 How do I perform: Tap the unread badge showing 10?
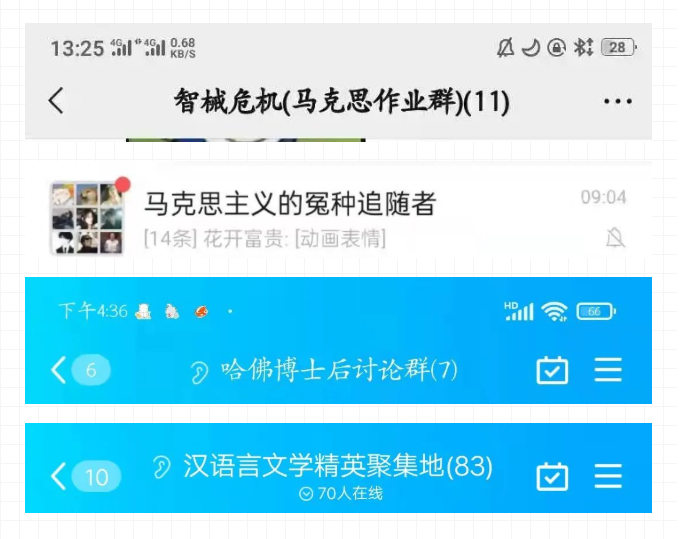(x=96, y=477)
